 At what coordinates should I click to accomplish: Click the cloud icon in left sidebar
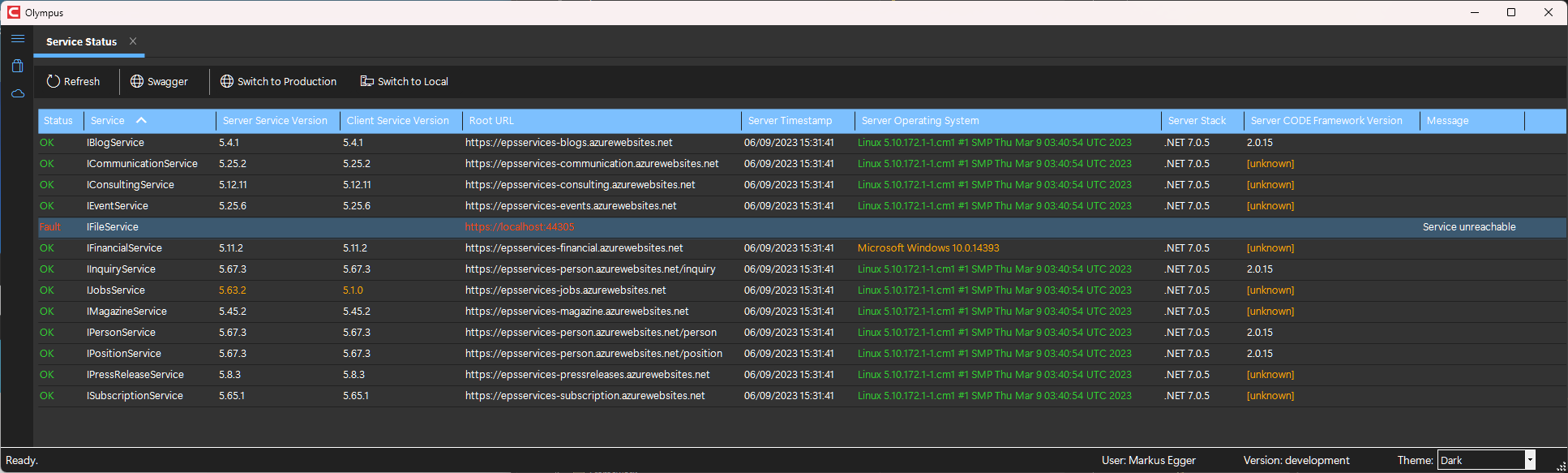(17, 93)
